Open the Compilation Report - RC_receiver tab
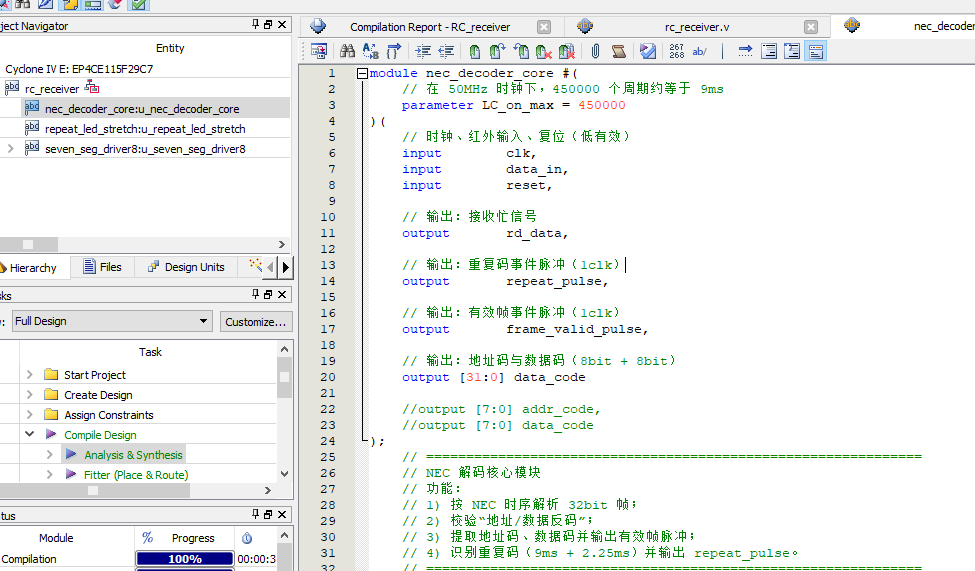Viewport: 975px width, 571px height. coord(430,27)
